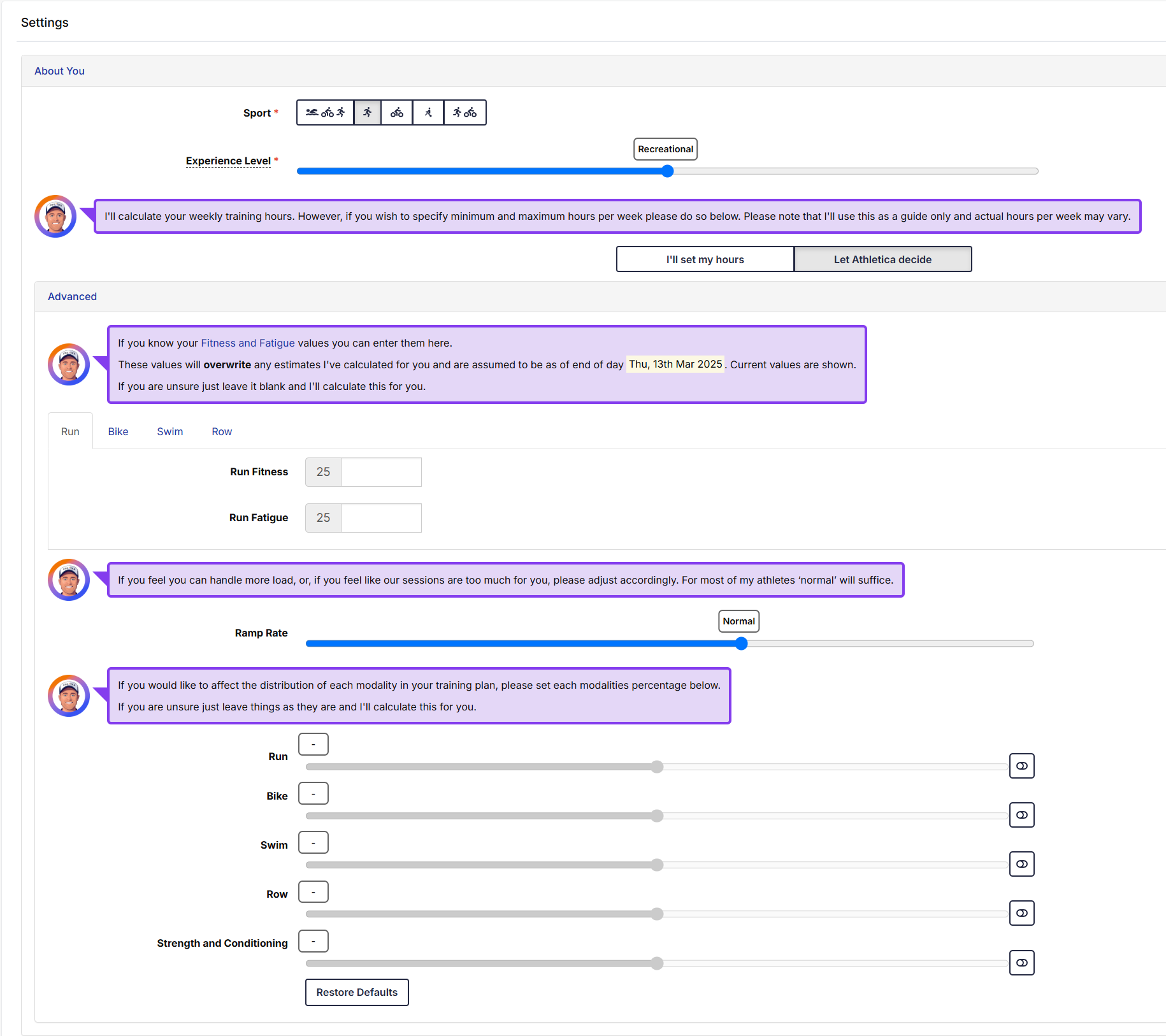Select the run and bike duathlon icon
Image resolution: width=1166 pixels, height=1036 pixels.
465,113
